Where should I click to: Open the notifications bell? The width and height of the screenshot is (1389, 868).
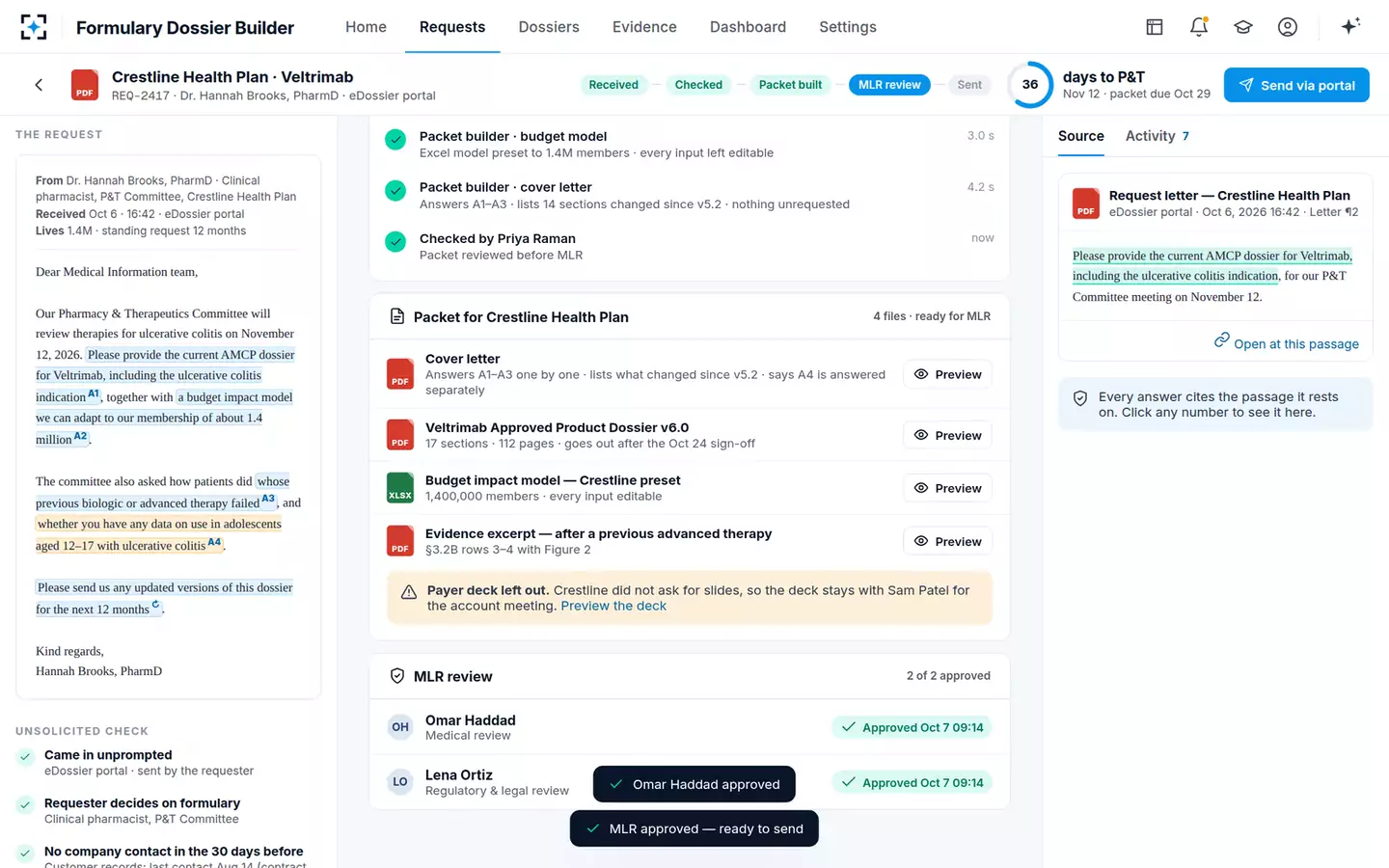coord(1199,27)
